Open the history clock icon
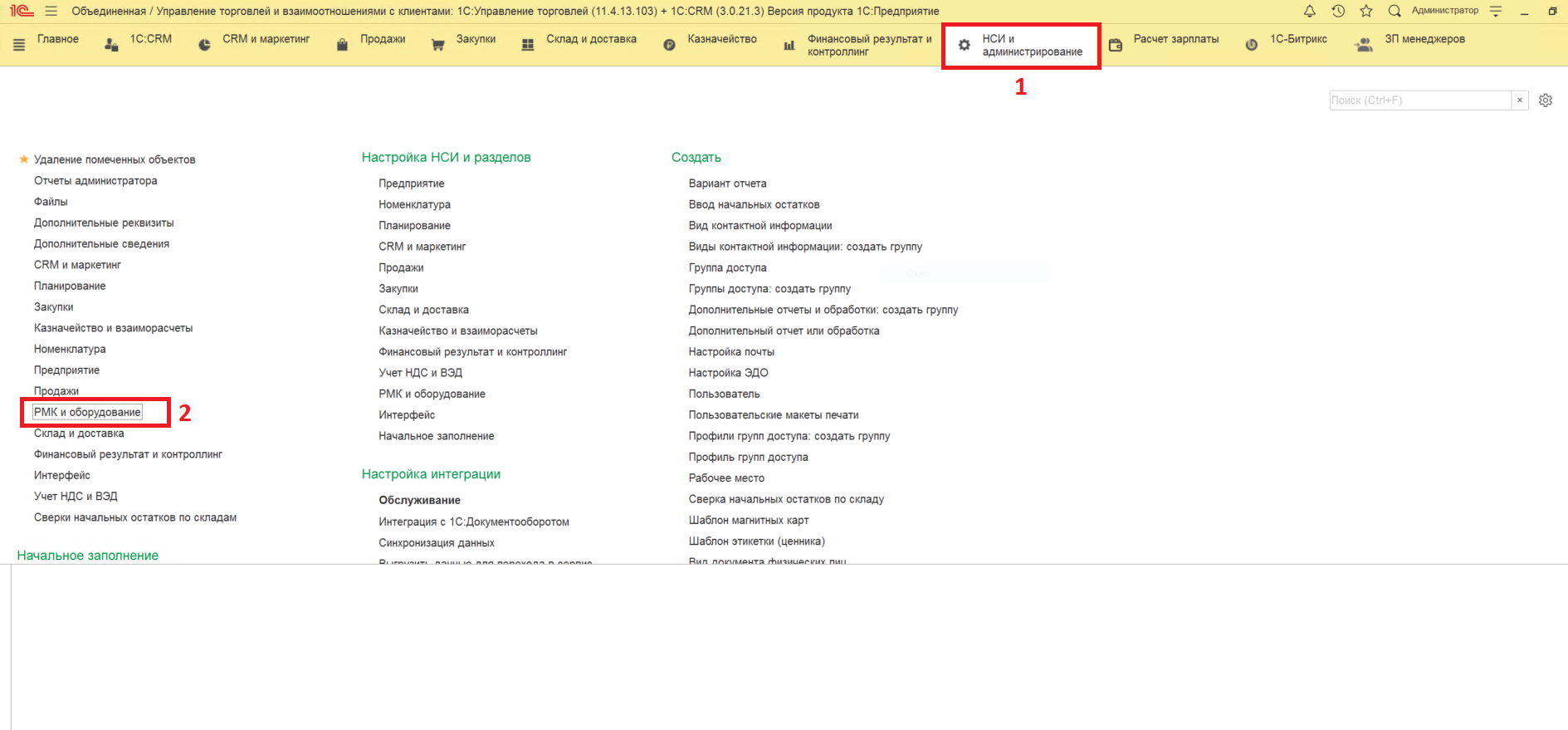 pos(1338,11)
